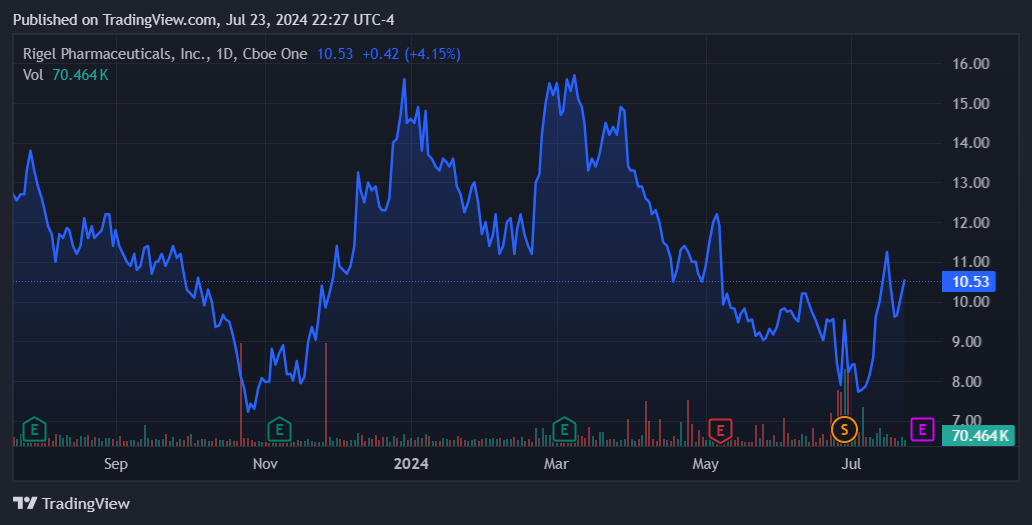Image resolution: width=1032 pixels, height=525 pixels.
Task: Click the Published on TradingView.com header text
Action: click(x=204, y=20)
